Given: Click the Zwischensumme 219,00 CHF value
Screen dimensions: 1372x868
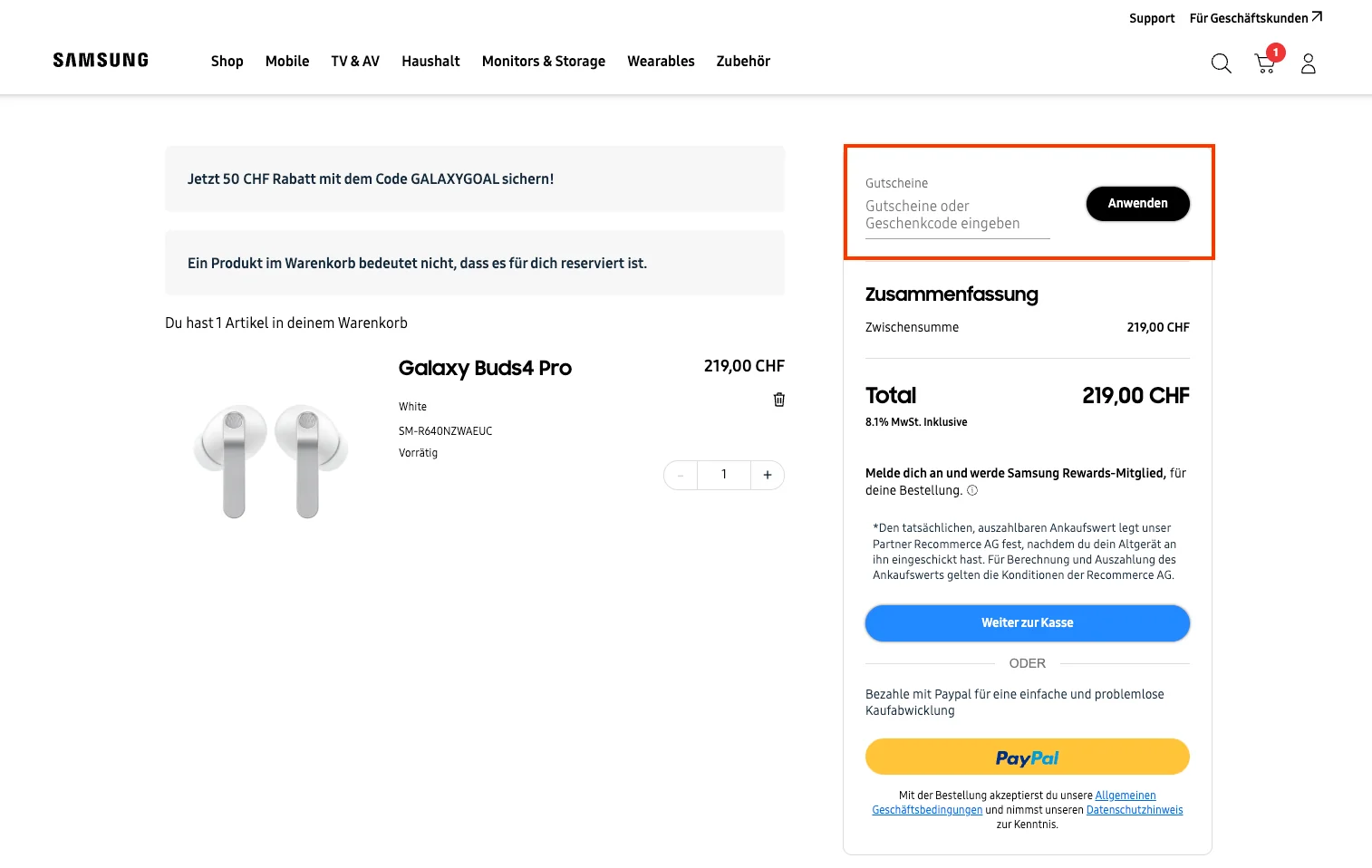Looking at the screenshot, I should (x=1158, y=327).
